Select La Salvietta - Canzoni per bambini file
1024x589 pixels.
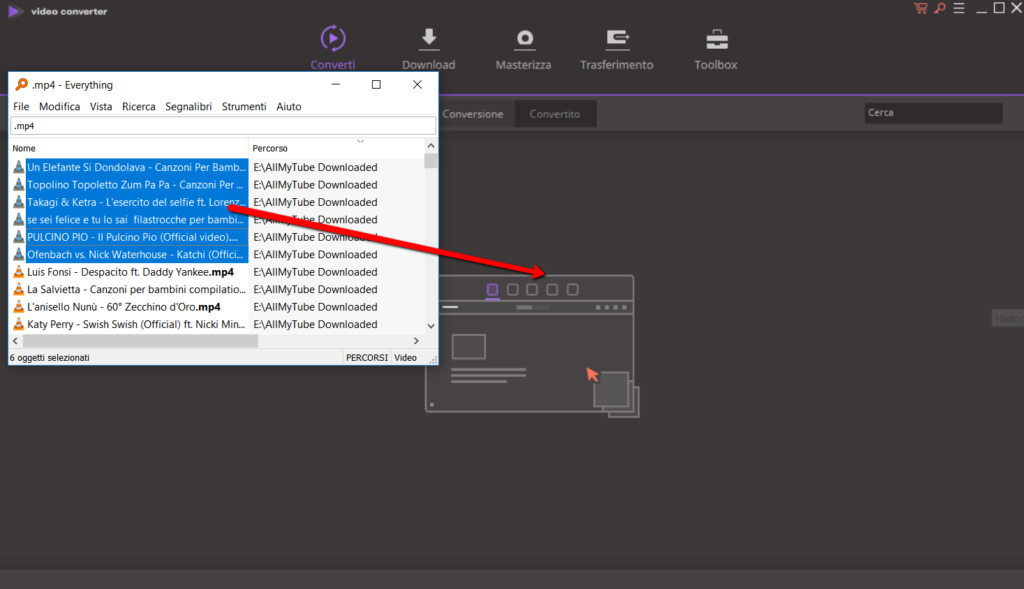click(136, 289)
